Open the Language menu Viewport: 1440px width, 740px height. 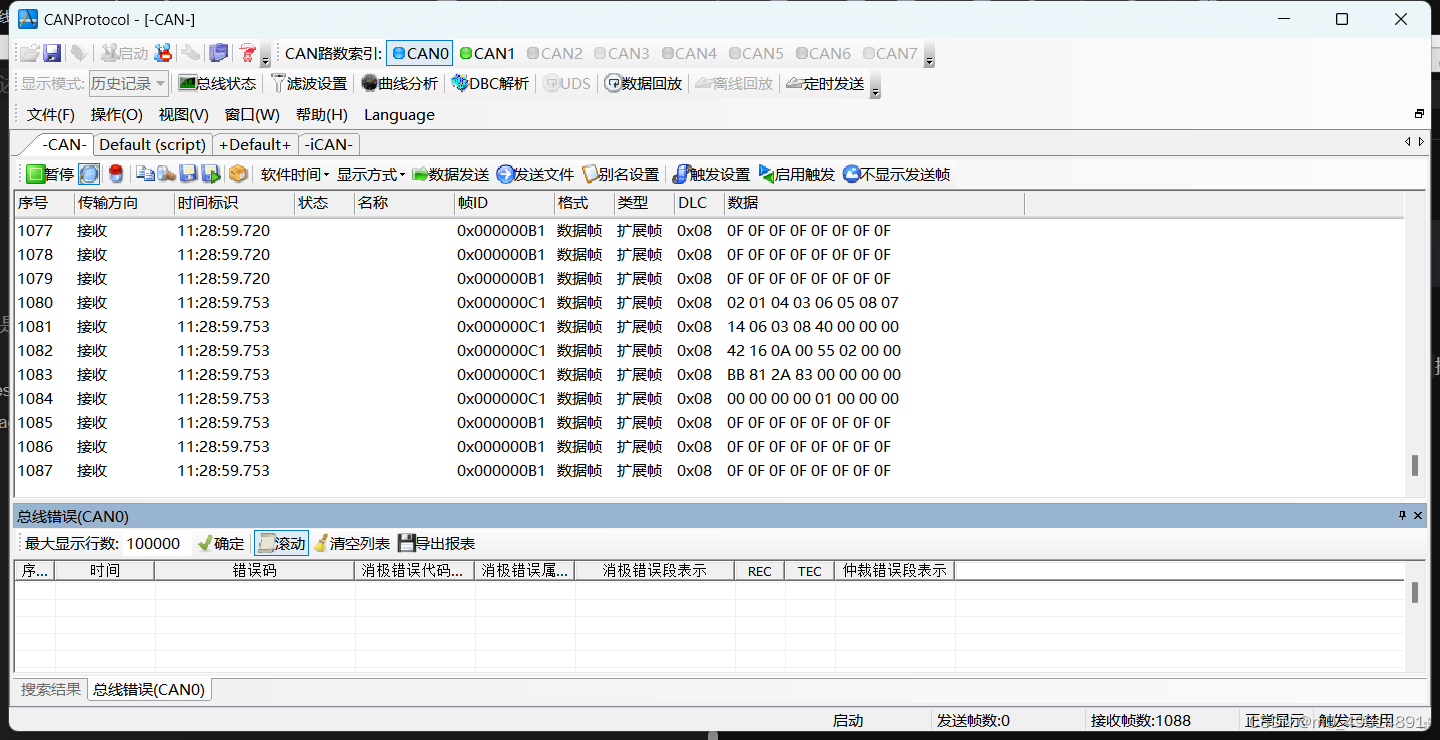tap(398, 114)
